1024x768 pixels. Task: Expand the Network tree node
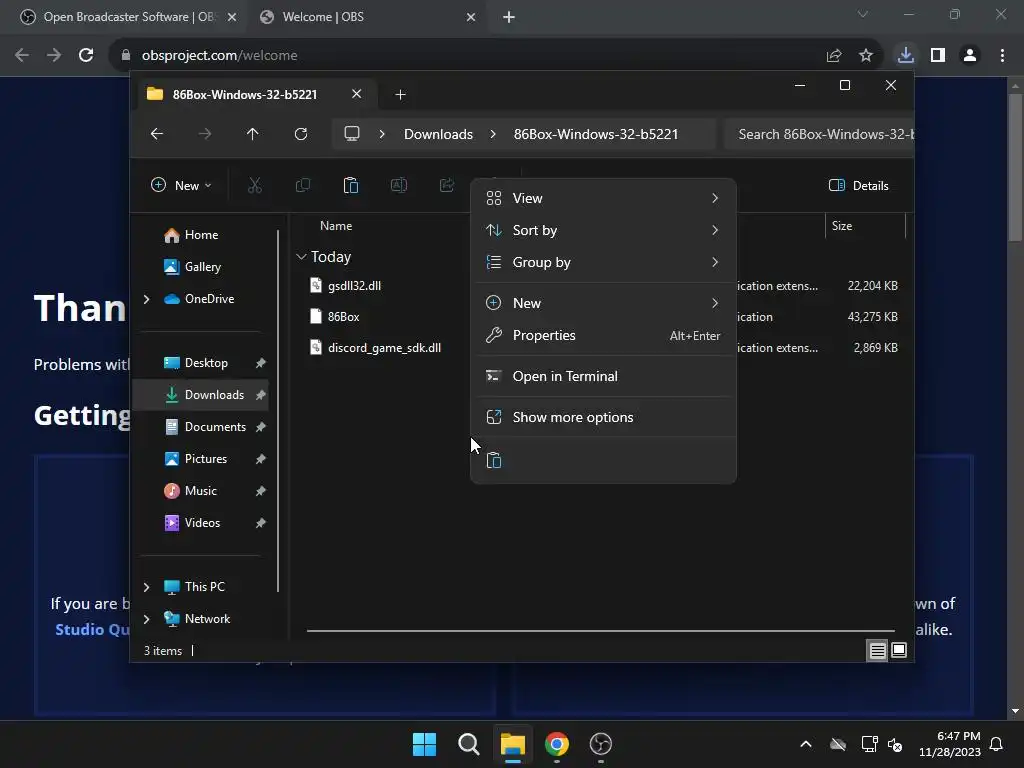[x=146, y=619]
